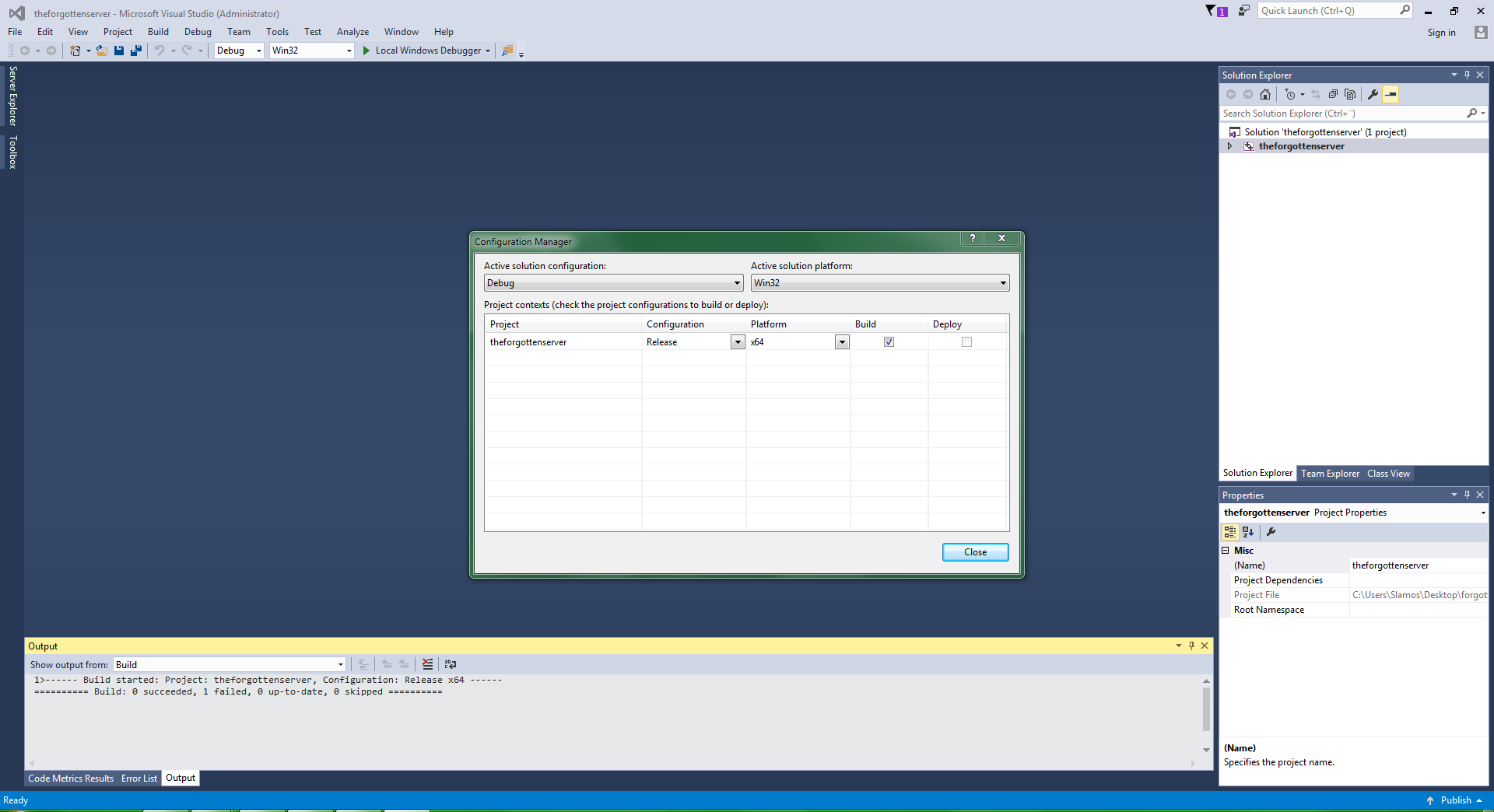The width and height of the screenshot is (1494, 812).
Task: Click the Open File toolbar icon
Action: coord(101,51)
